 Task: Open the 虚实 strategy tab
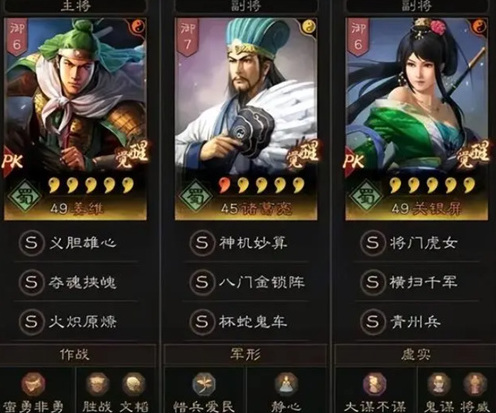pos(416,355)
